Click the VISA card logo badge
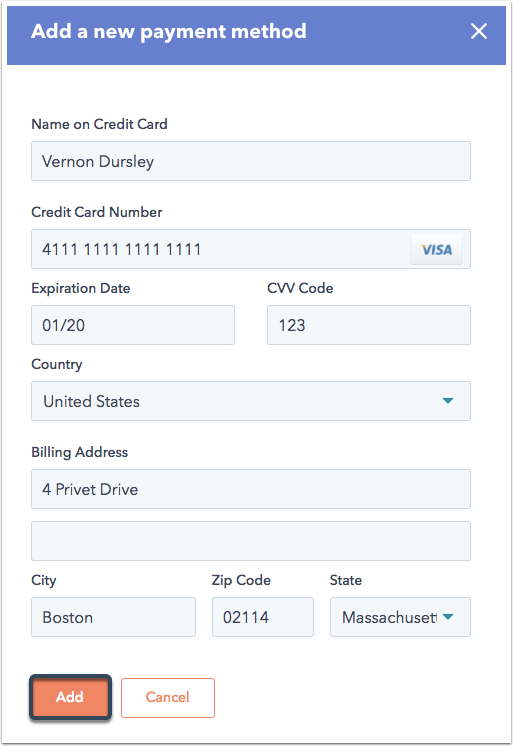Image resolution: width=513 pixels, height=746 pixels. point(436,249)
